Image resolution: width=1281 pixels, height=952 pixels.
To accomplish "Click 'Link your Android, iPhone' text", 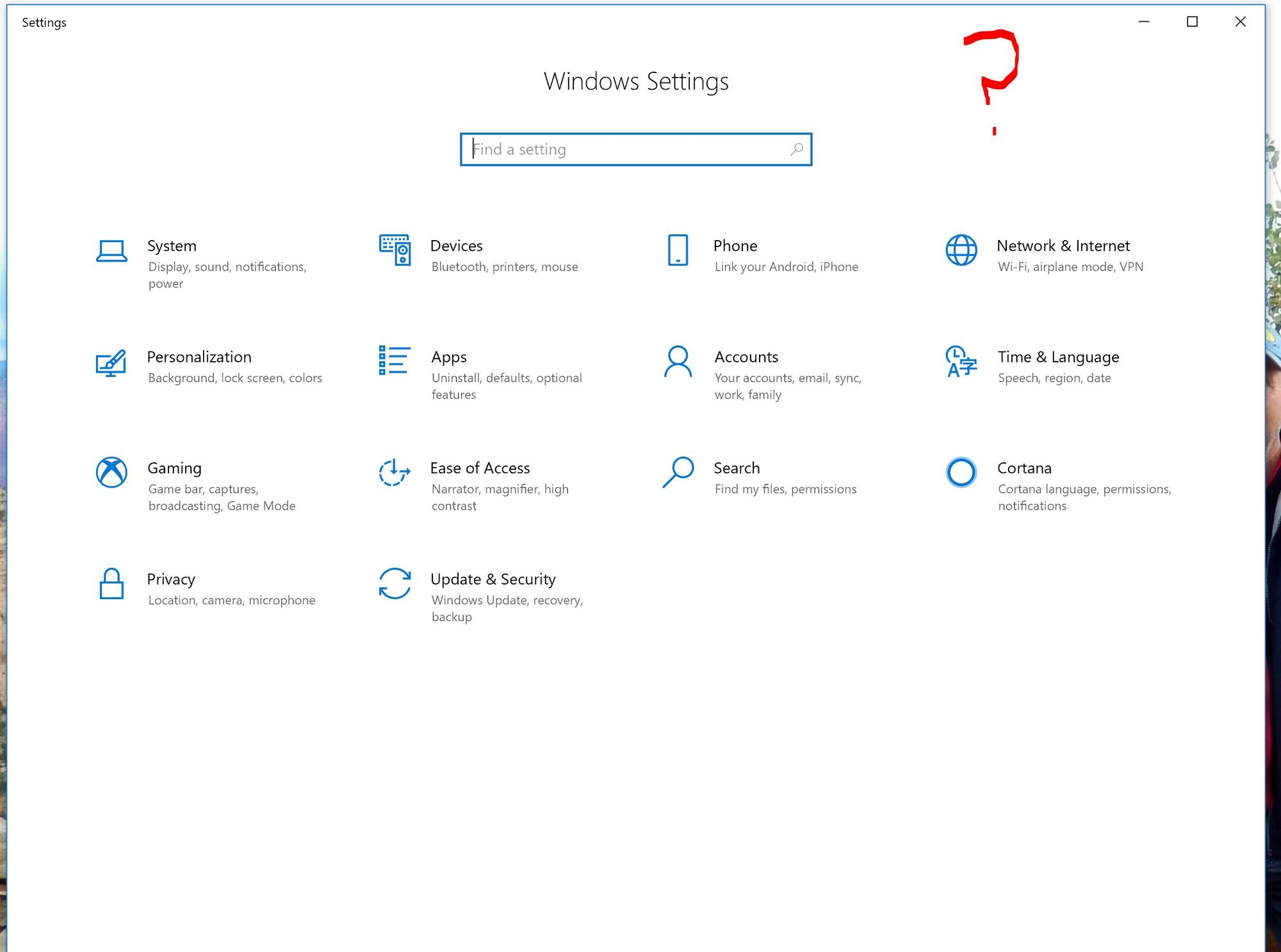I will (787, 267).
